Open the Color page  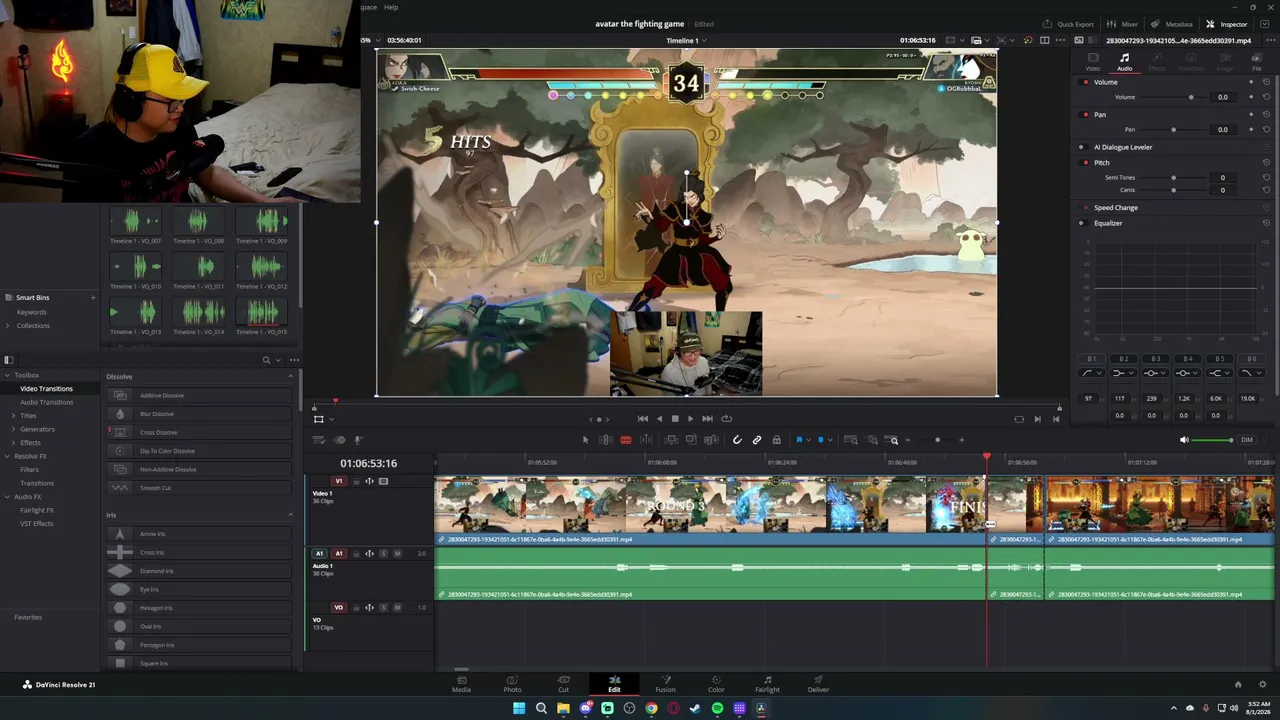(716, 684)
